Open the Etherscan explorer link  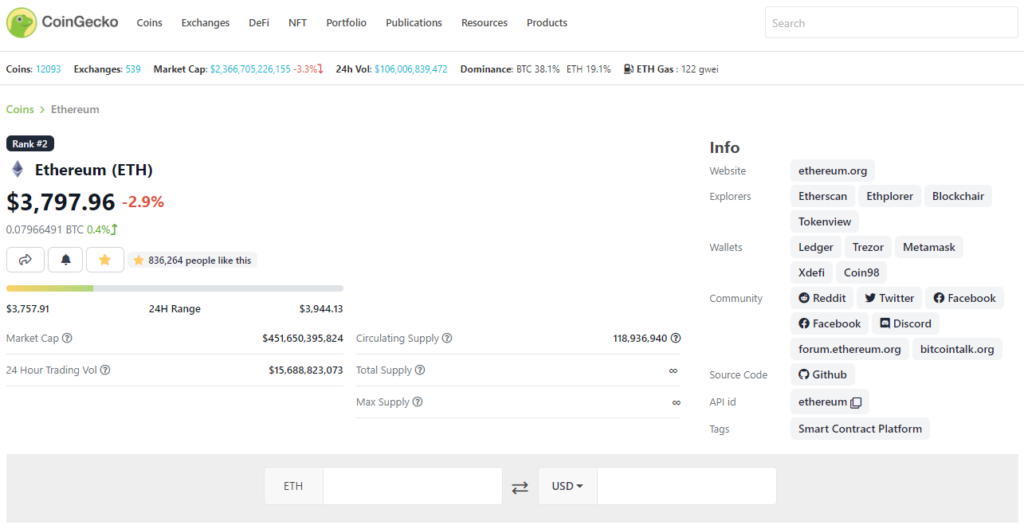point(823,196)
